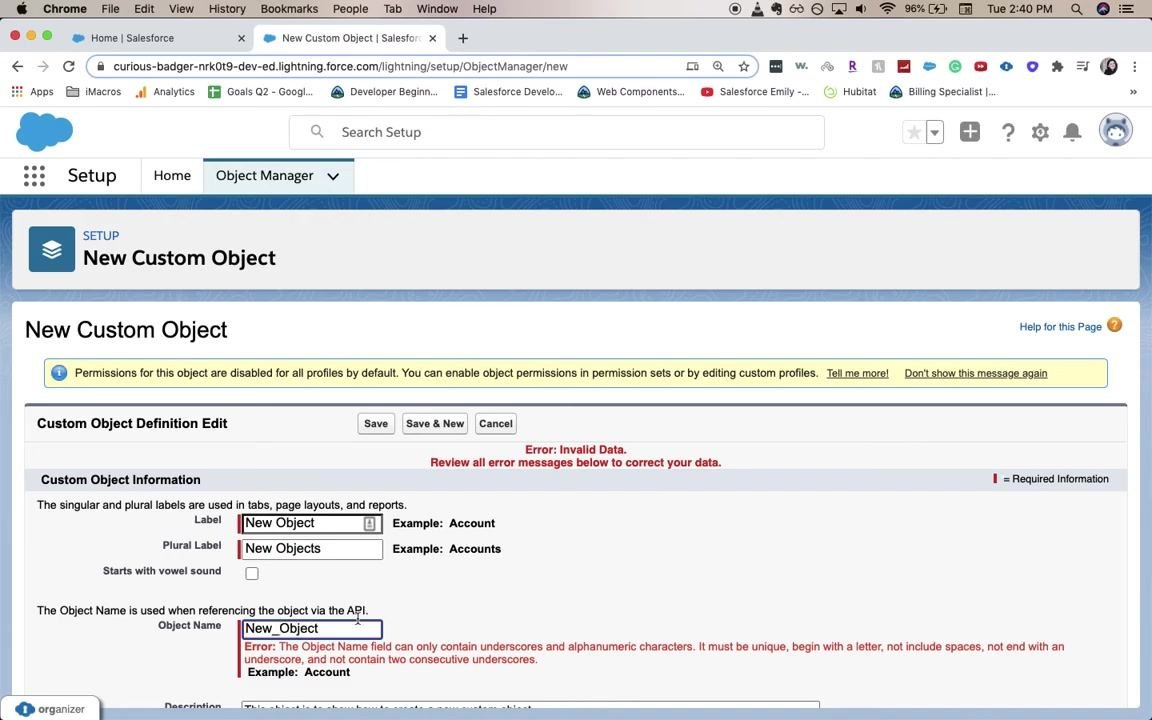The image size is (1152, 720).
Task: Bookmark this page with the star icon
Action: (x=744, y=66)
